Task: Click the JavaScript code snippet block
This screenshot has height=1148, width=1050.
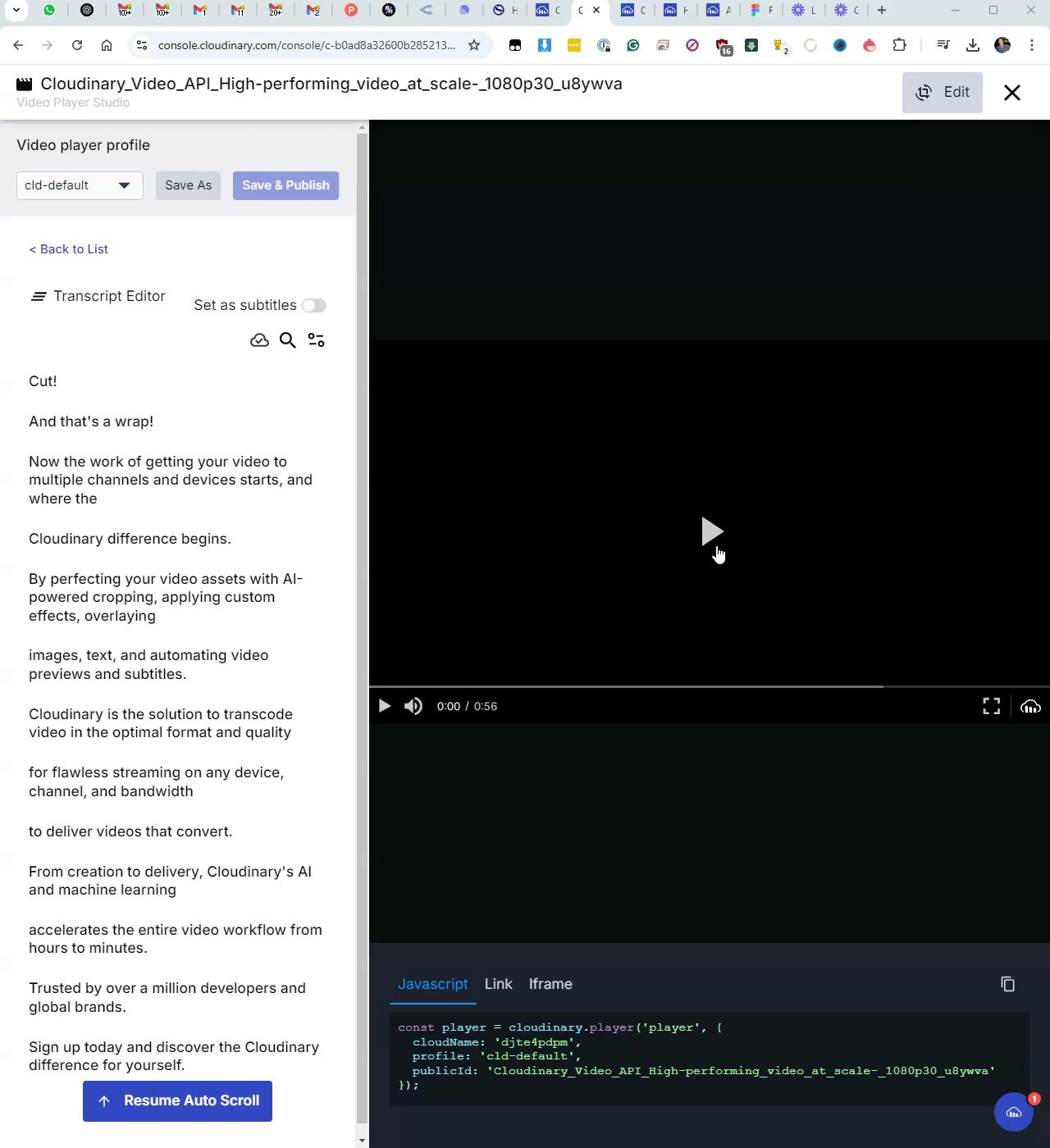Action: pos(709,1058)
